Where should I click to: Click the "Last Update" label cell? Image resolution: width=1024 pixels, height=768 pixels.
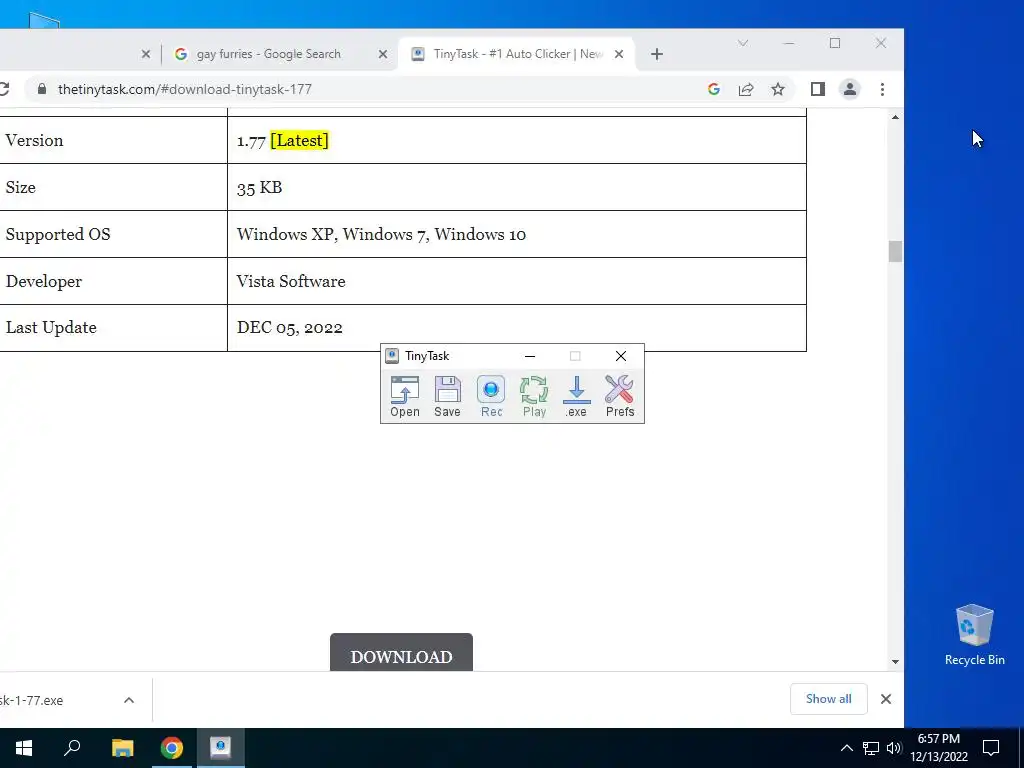(x=114, y=328)
